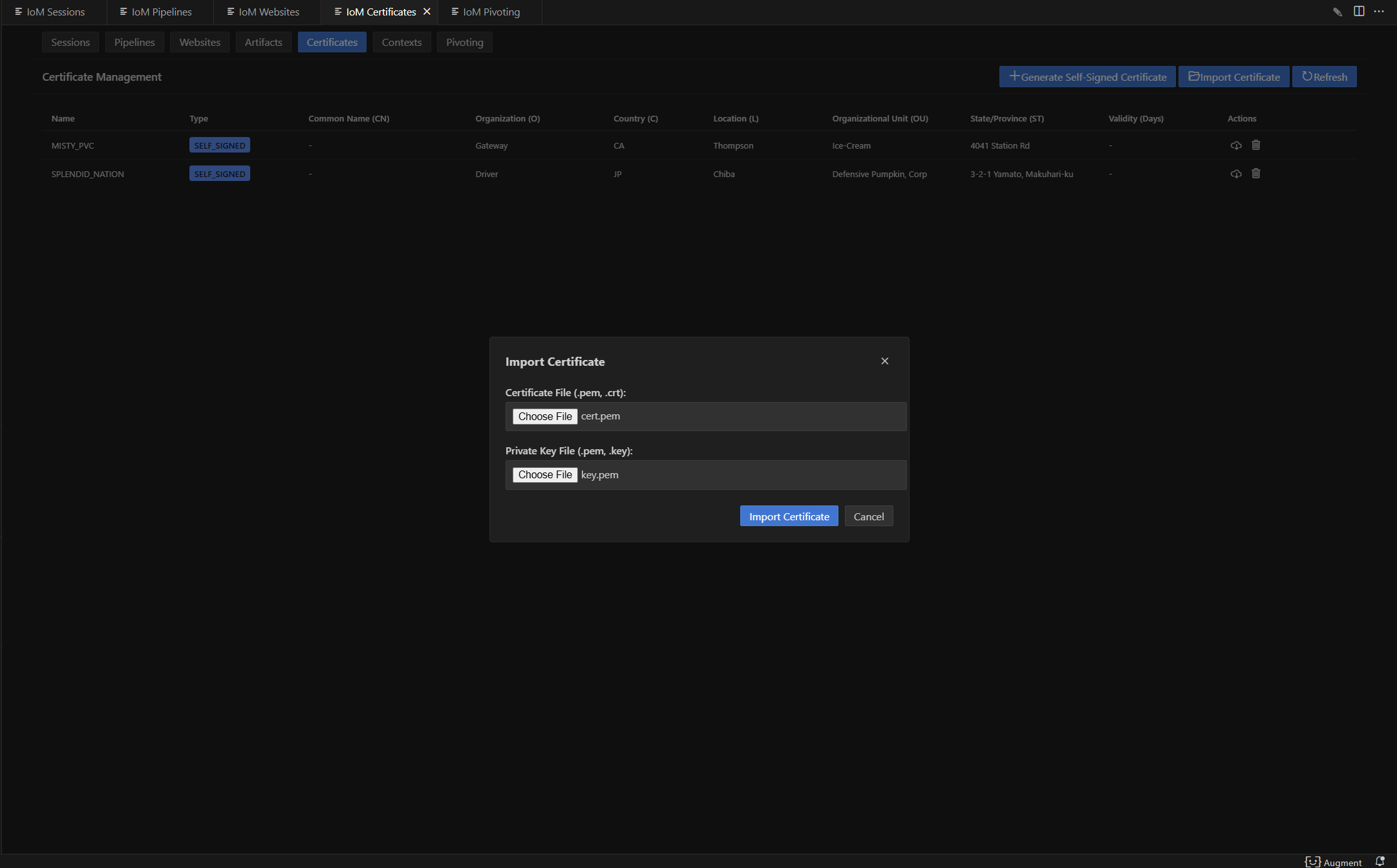
Task: Click the Location (L) column header
Action: pos(736,118)
